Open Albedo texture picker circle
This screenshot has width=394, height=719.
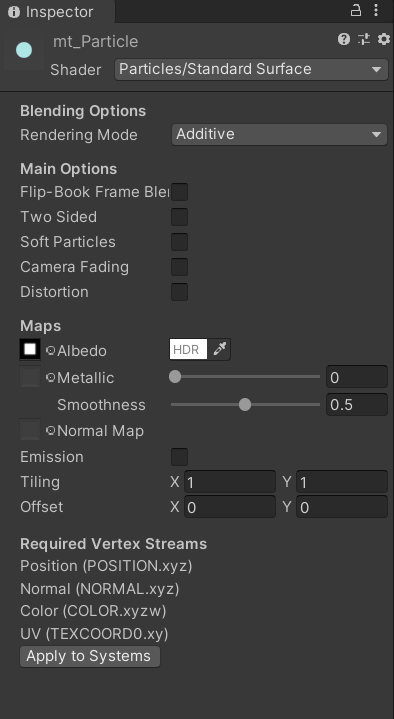click(x=50, y=351)
